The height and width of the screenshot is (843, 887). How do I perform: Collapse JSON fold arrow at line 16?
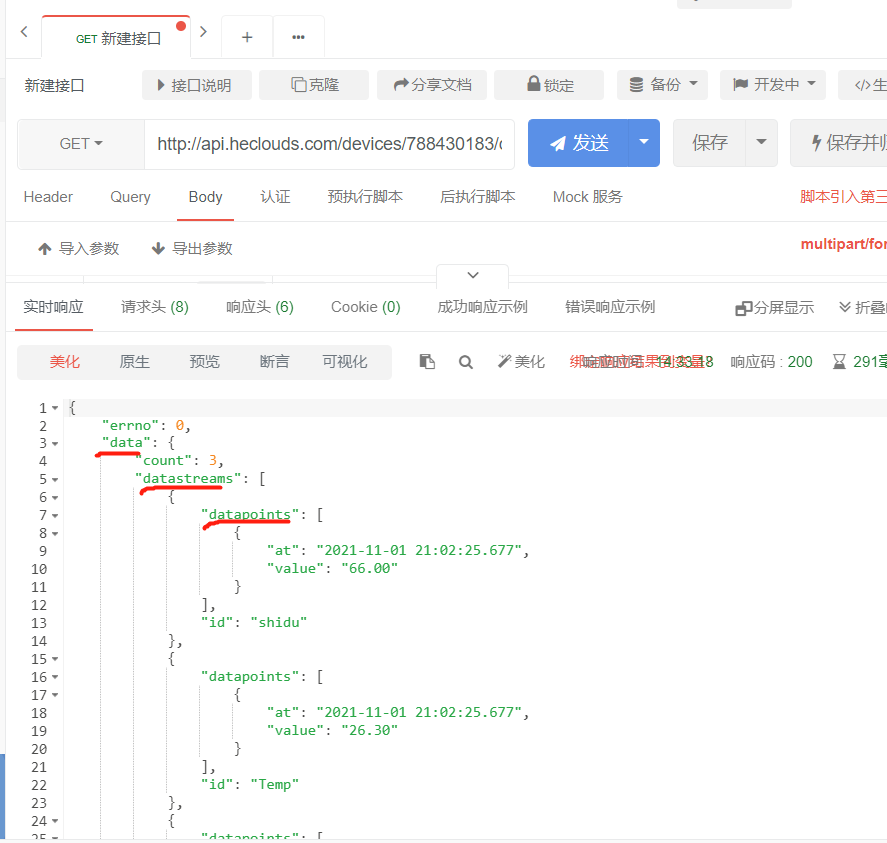click(55, 677)
